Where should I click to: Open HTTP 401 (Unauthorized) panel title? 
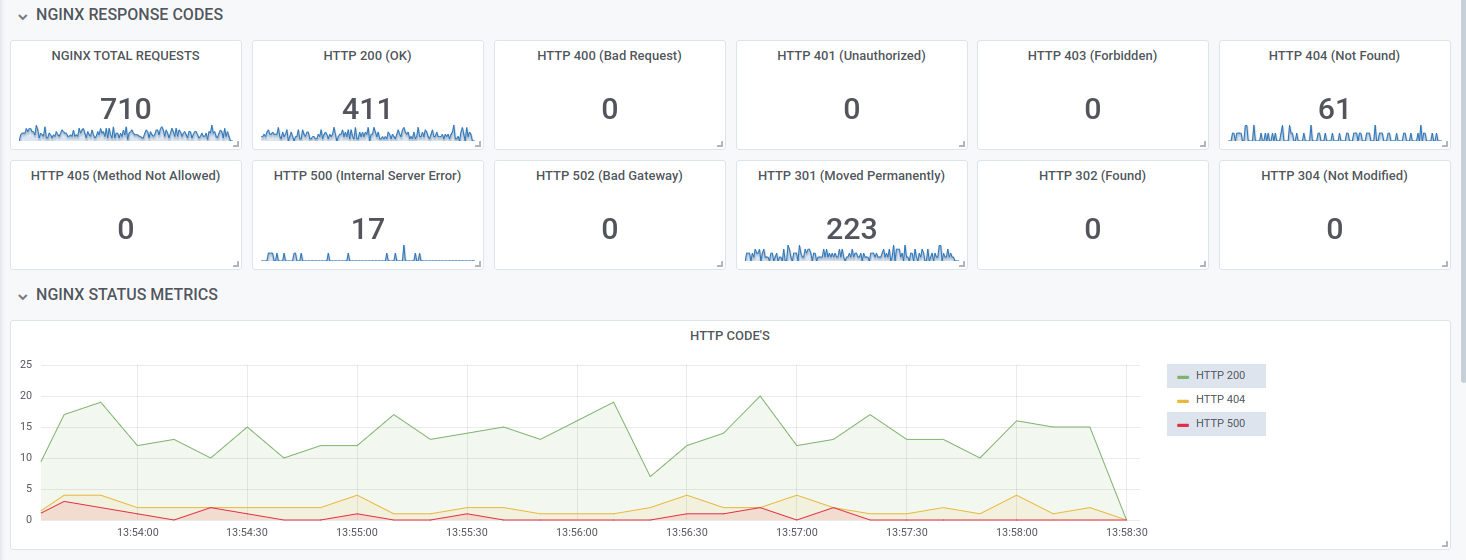[x=851, y=56]
